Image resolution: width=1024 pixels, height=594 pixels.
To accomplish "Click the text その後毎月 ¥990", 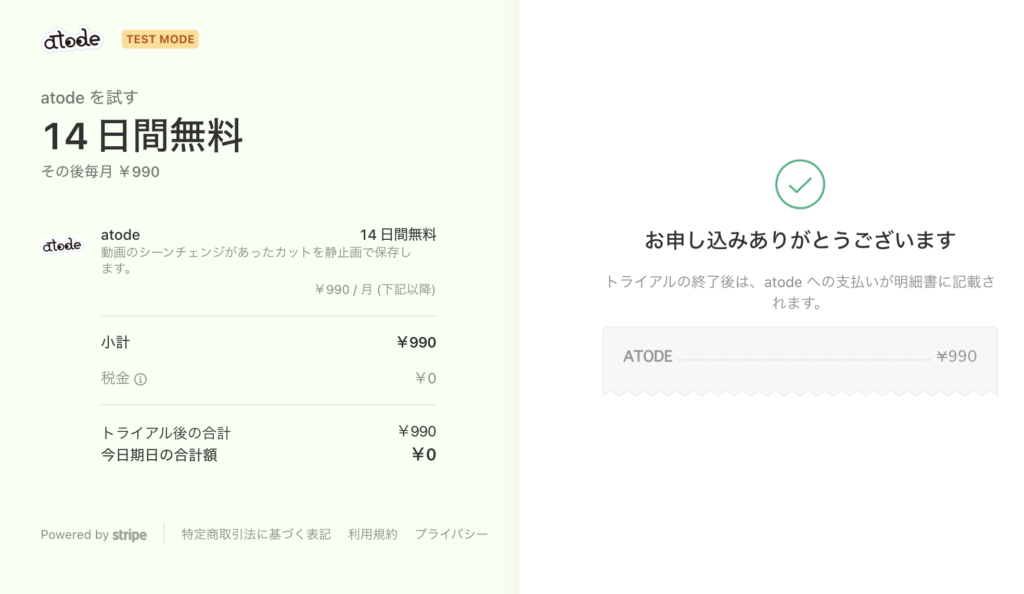I will pos(100,172).
